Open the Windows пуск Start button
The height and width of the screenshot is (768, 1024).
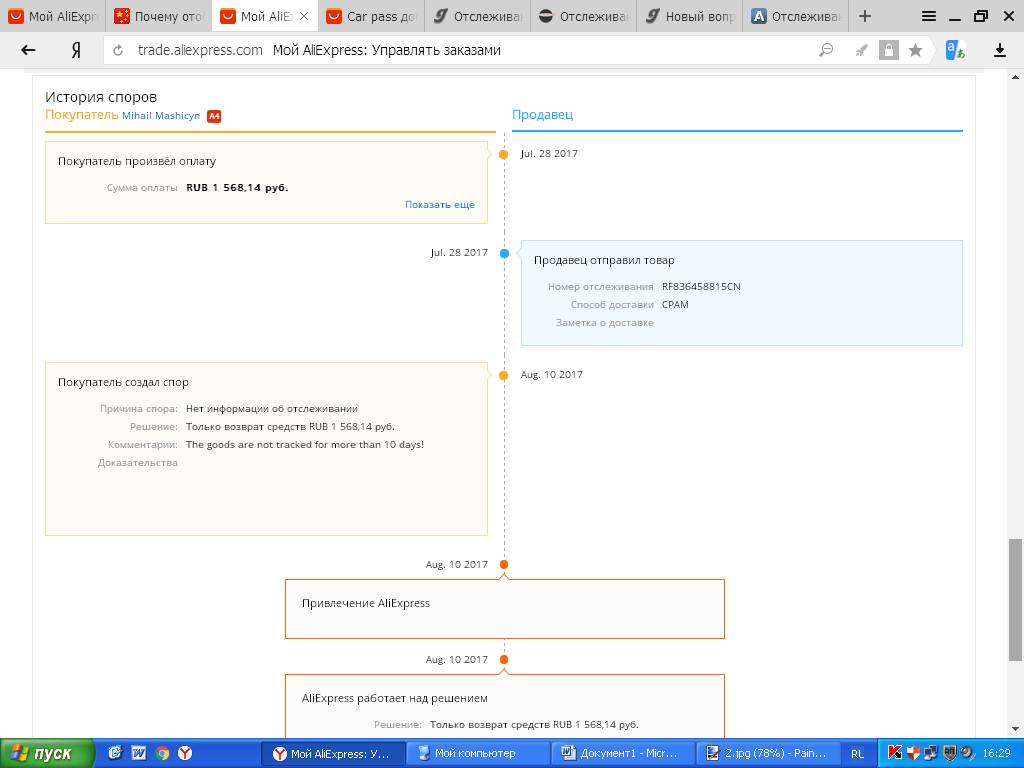[46, 754]
